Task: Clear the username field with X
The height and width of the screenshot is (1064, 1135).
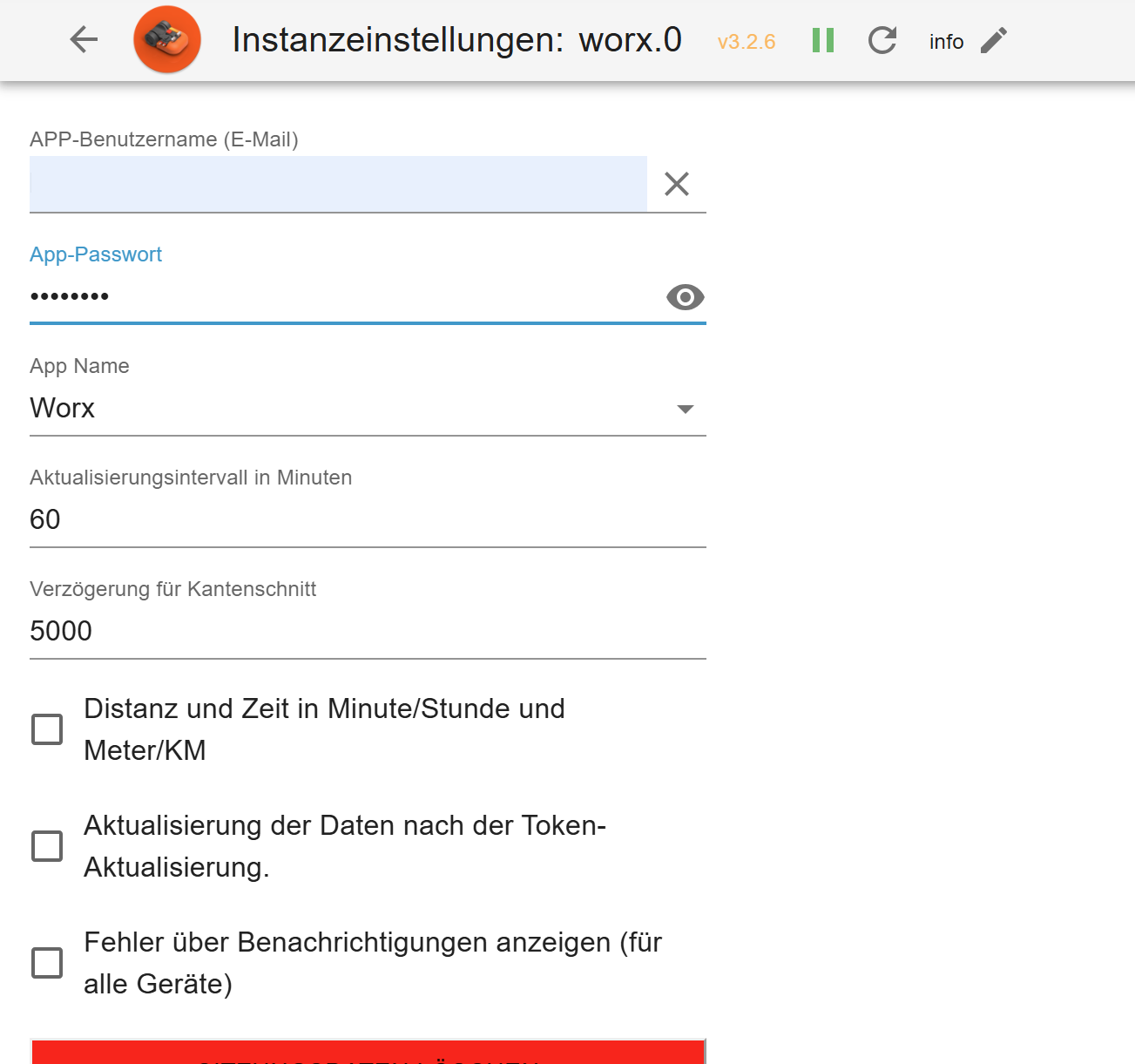Action: pyautogui.click(x=677, y=184)
